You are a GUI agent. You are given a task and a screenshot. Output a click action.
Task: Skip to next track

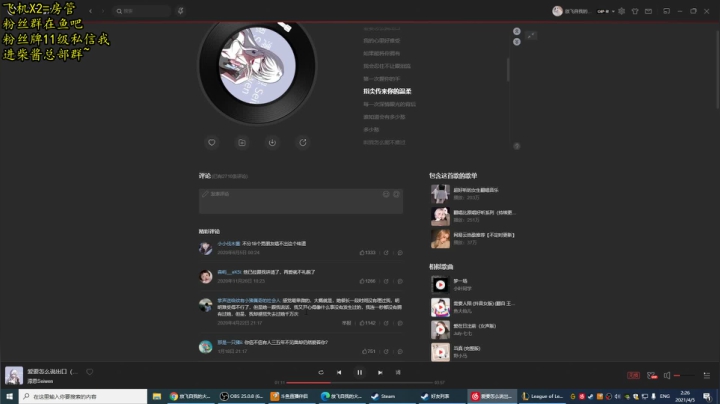380,372
